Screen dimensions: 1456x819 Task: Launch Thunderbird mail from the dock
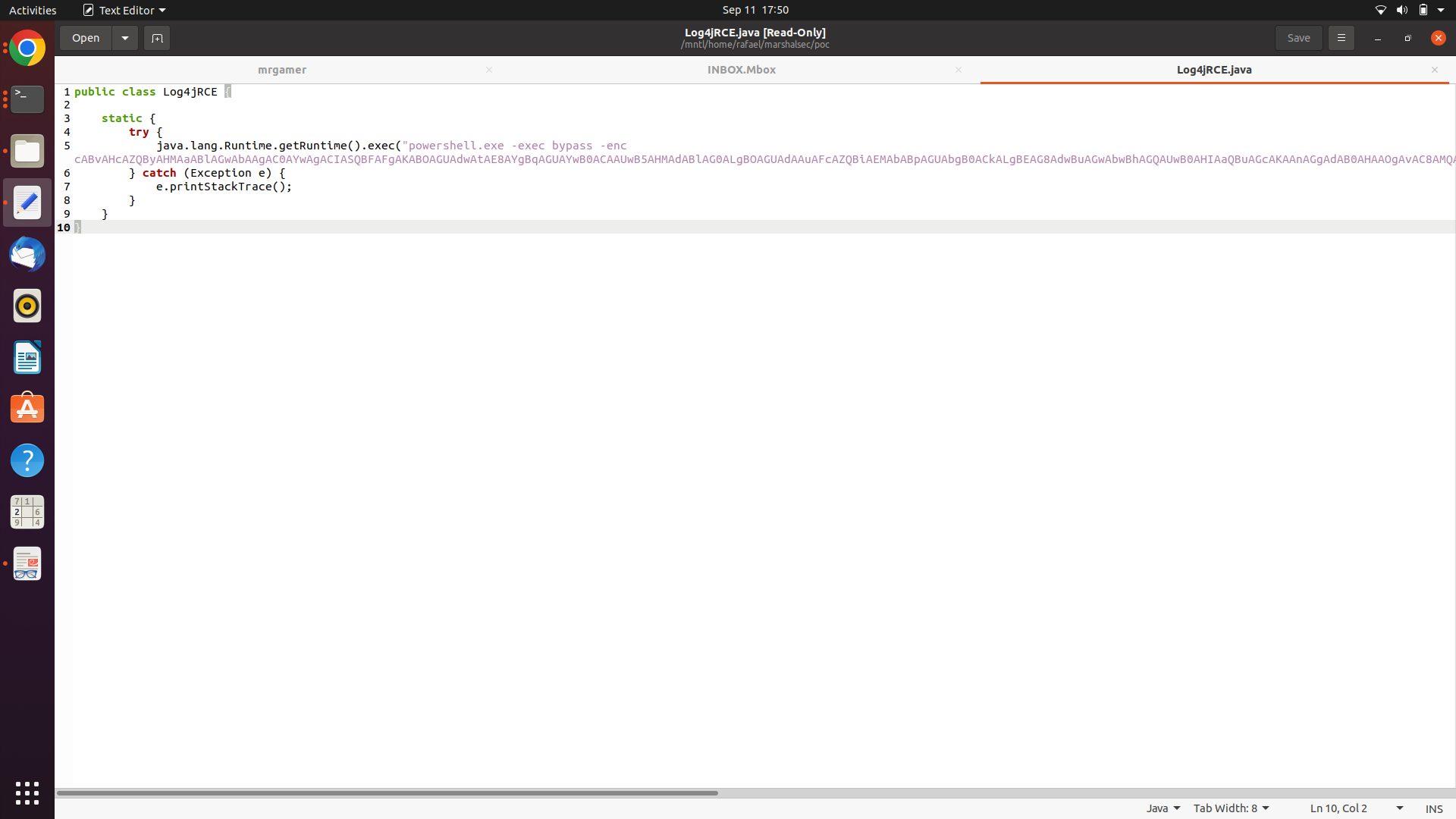(27, 255)
